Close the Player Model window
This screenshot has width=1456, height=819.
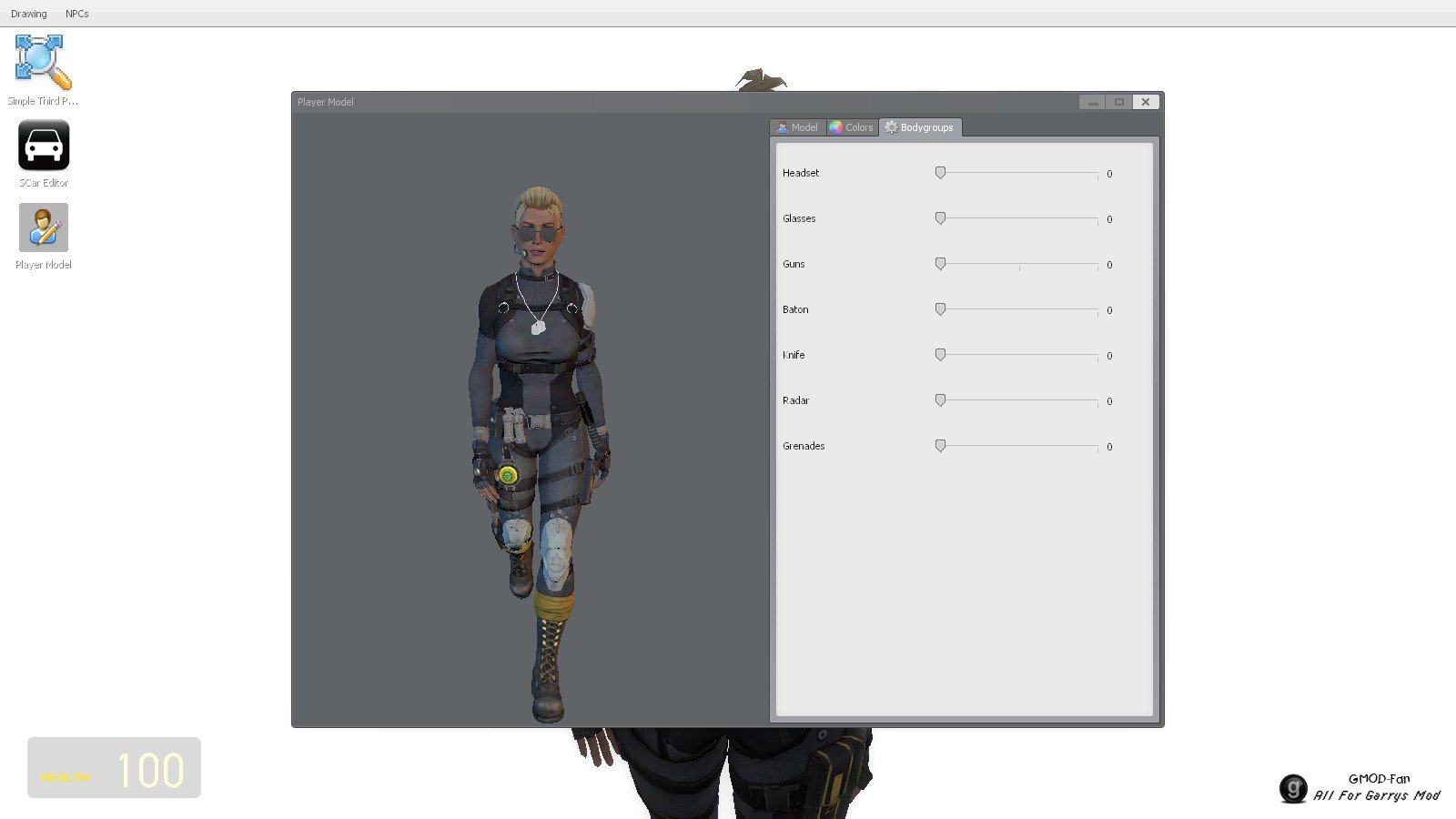pyautogui.click(x=1146, y=102)
